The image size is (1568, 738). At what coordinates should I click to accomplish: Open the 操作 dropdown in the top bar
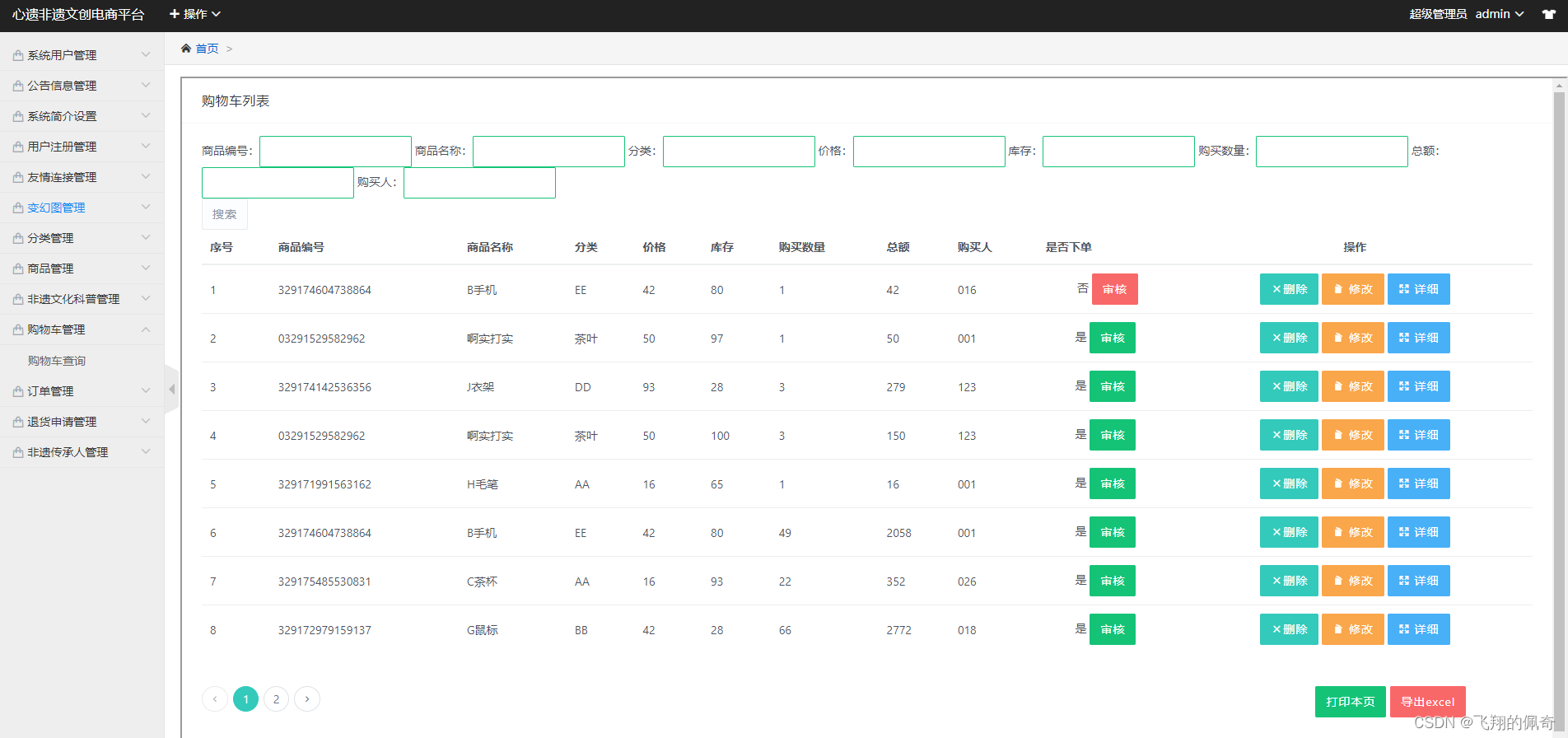click(195, 14)
